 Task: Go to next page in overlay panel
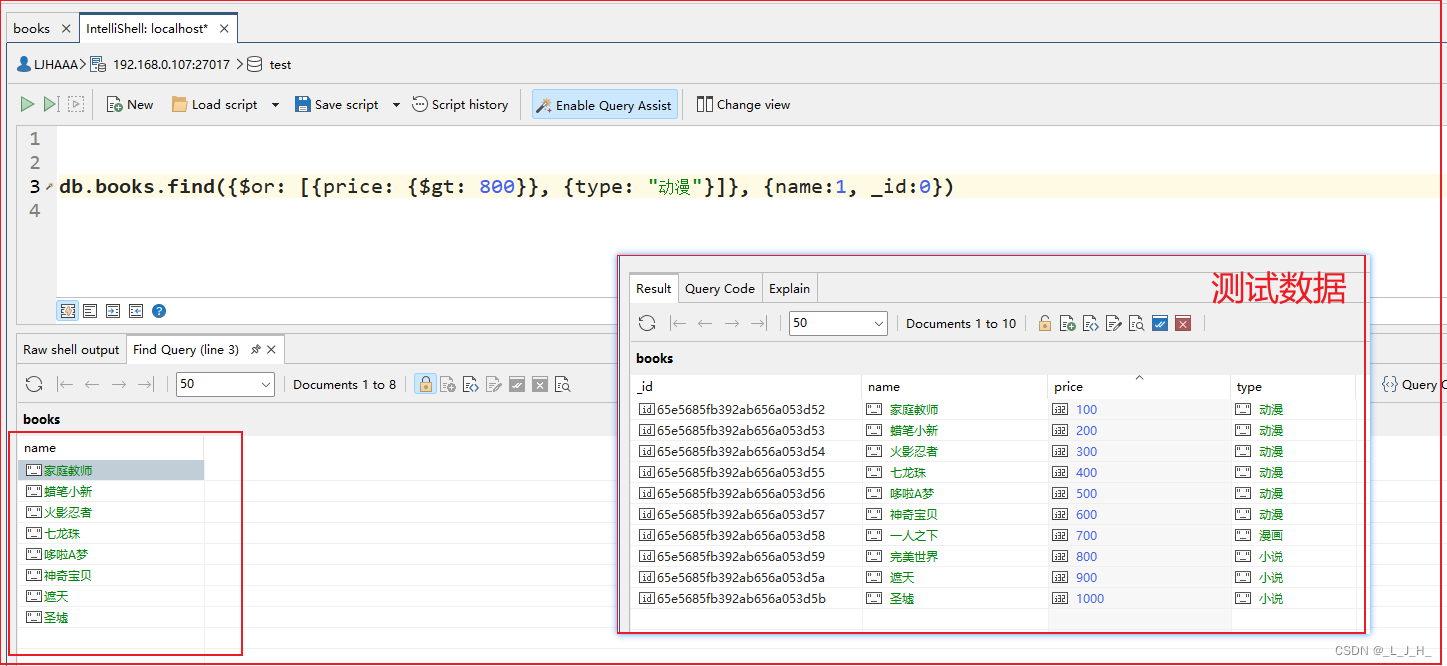(732, 323)
